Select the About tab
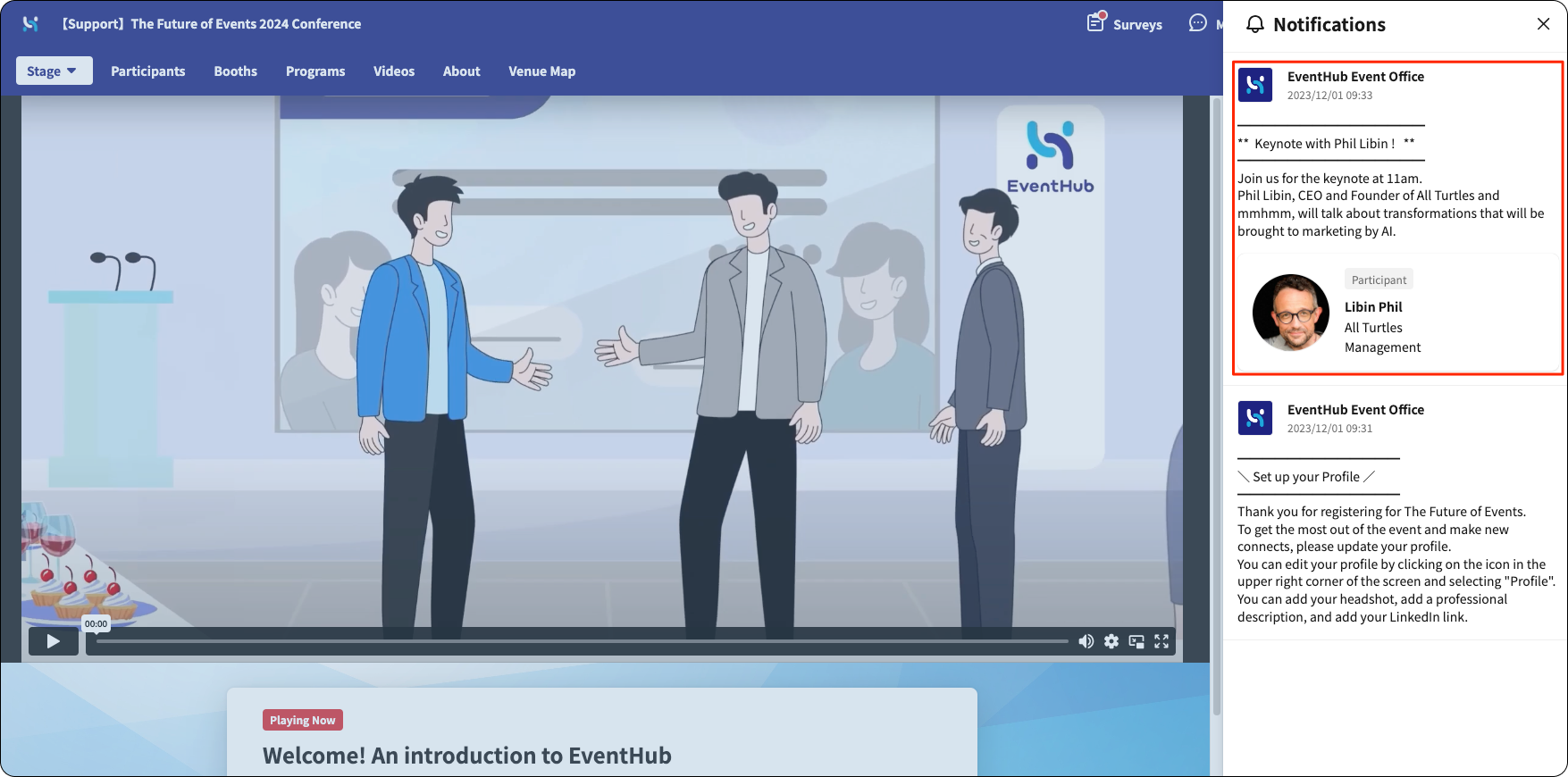Screen dimensions: 1568x777 click(x=462, y=71)
